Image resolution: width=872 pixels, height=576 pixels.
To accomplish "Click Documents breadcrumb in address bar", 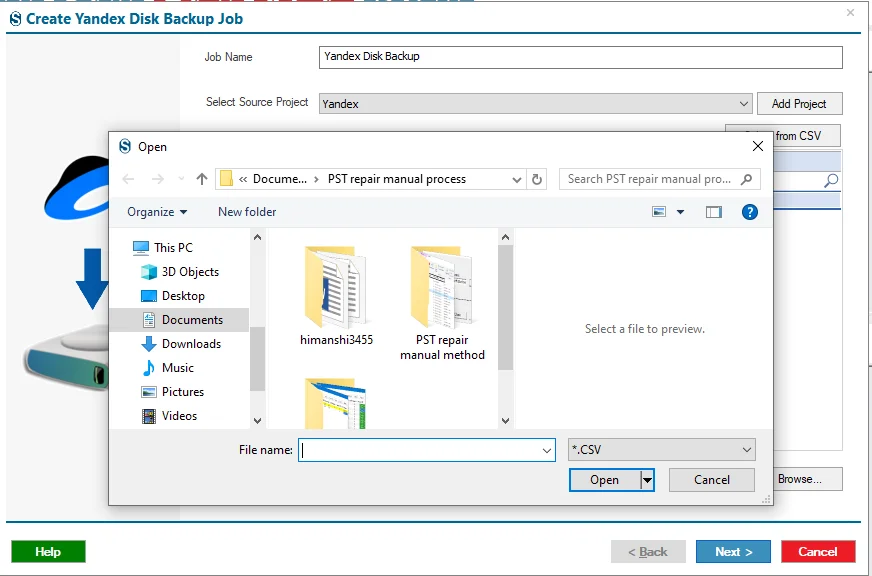I will pyautogui.click(x=279, y=179).
